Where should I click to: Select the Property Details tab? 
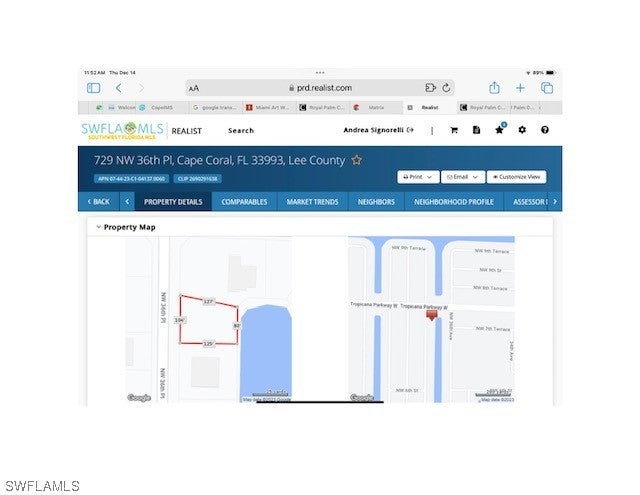[x=173, y=202]
